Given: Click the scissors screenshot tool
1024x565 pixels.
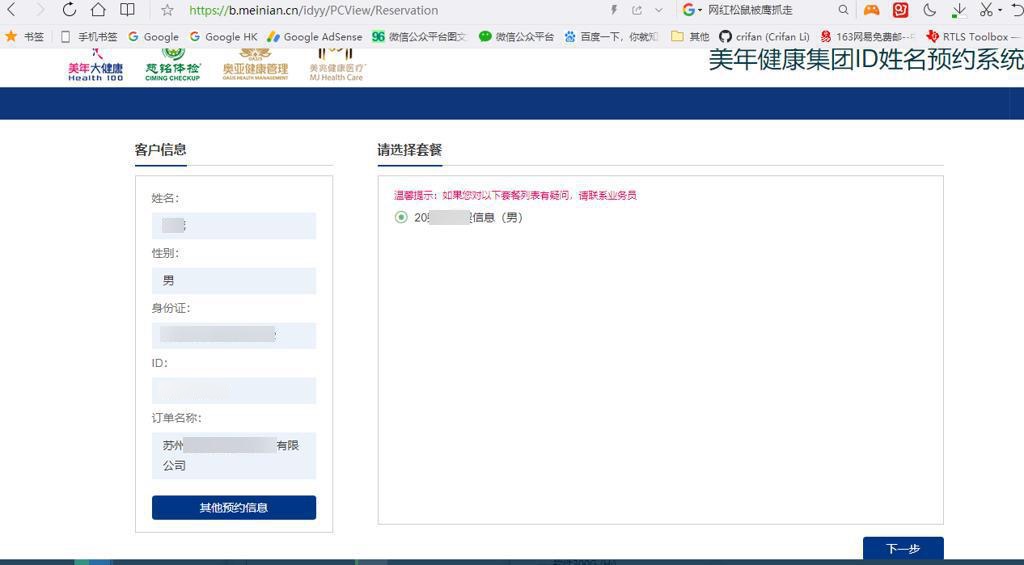Looking at the screenshot, I should [986, 10].
